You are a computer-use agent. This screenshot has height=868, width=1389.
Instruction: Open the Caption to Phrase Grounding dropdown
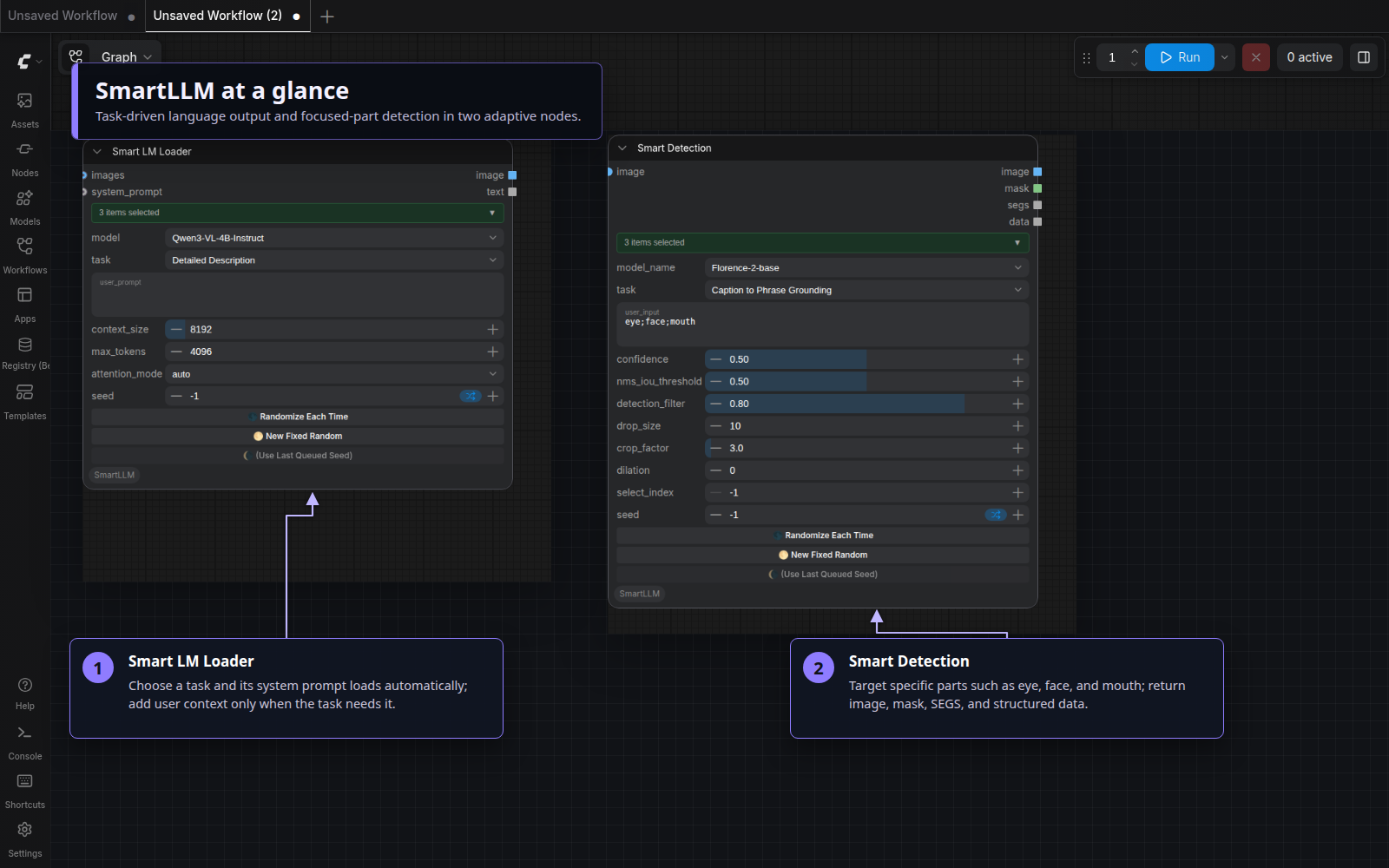[866, 290]
